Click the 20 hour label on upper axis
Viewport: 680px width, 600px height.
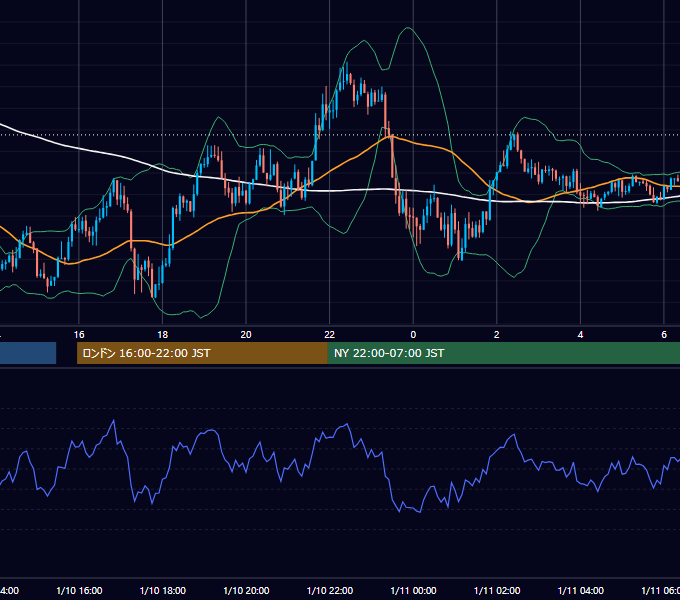pyautogui.click(x=246, y=335)
